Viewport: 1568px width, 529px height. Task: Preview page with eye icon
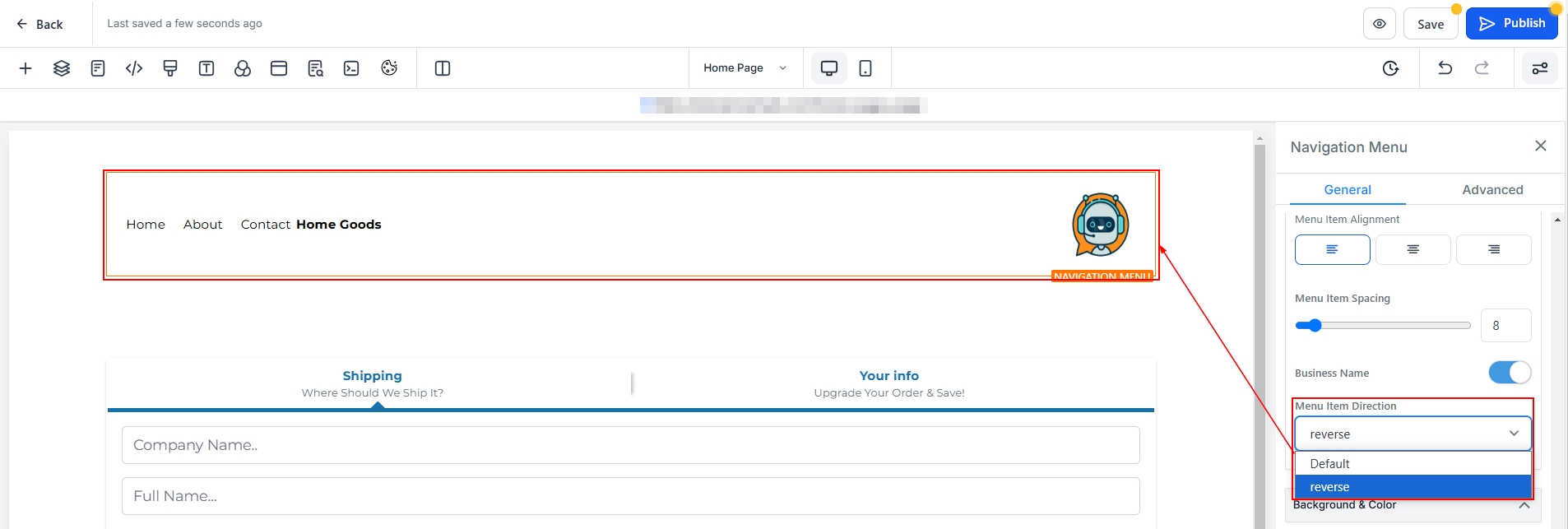[x=1380, y=24]
